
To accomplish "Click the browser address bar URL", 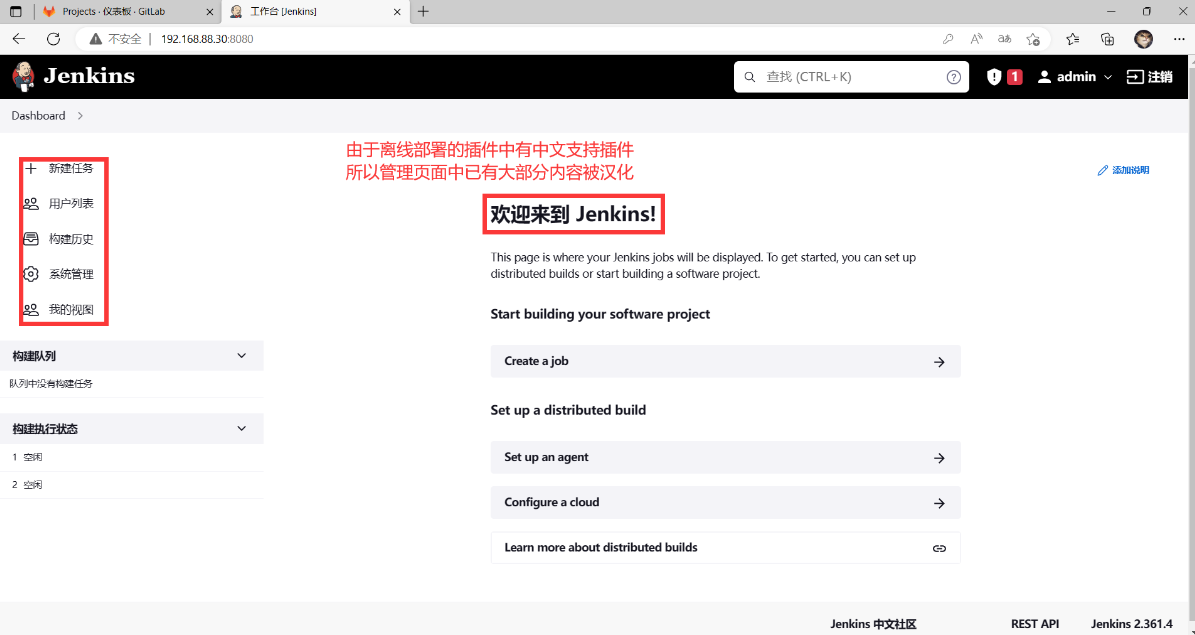I will click(x=207, y=39).
